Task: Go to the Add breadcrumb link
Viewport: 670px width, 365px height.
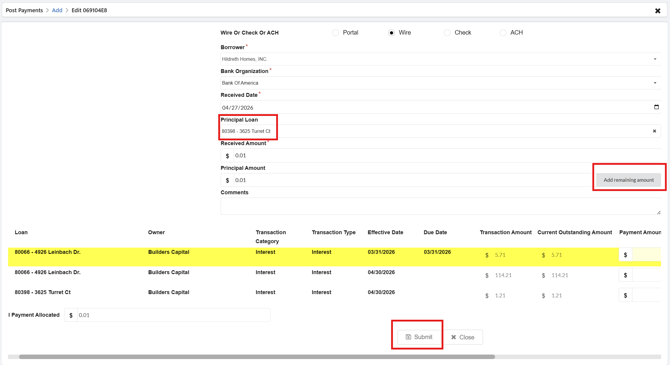Action: pyautogui.click(x=57, y=10)
